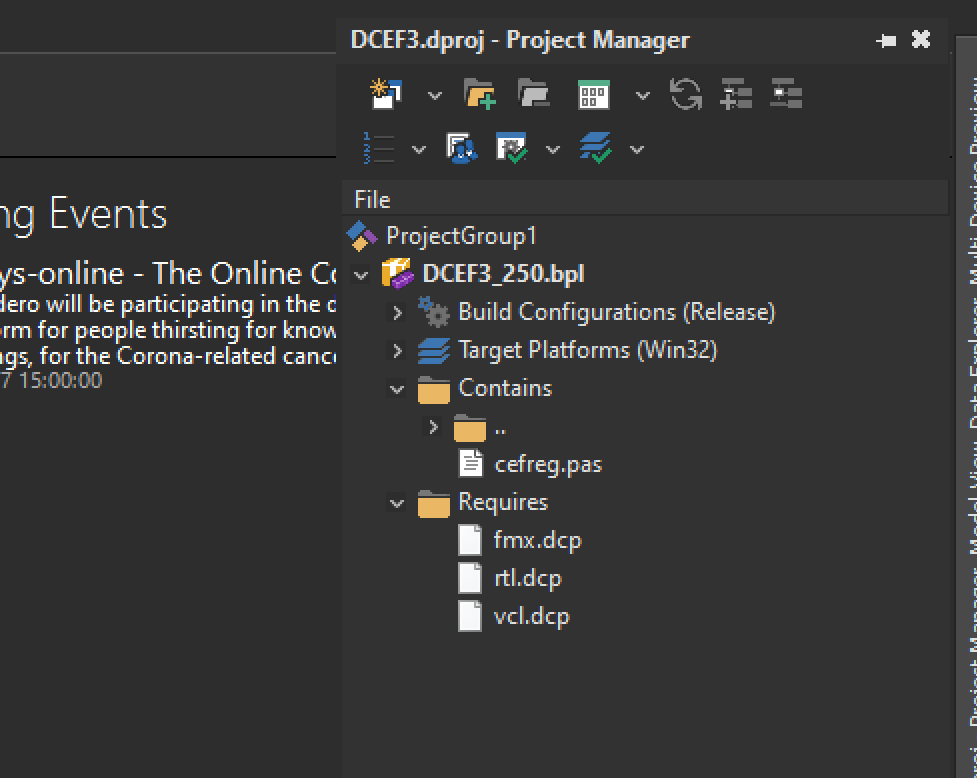Select fmx.dcp in Requires

tap(538, 540)
